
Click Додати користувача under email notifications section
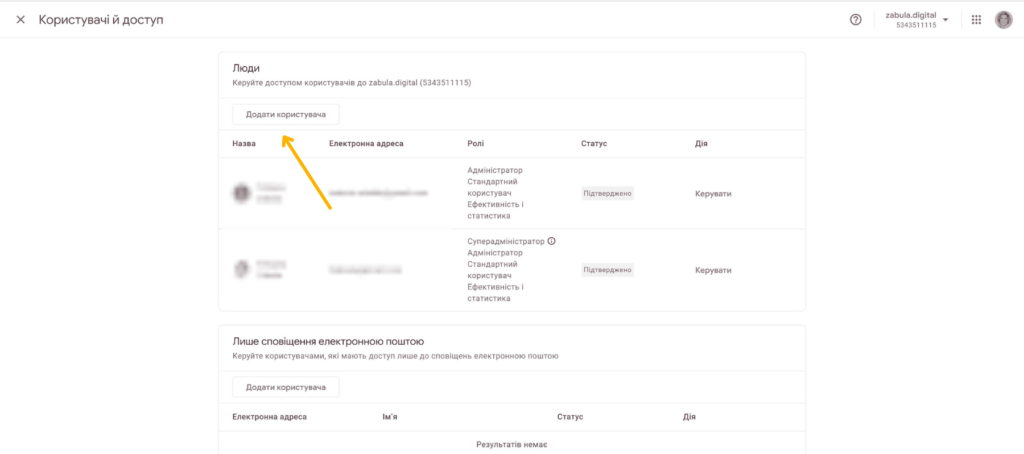point(286,387)
